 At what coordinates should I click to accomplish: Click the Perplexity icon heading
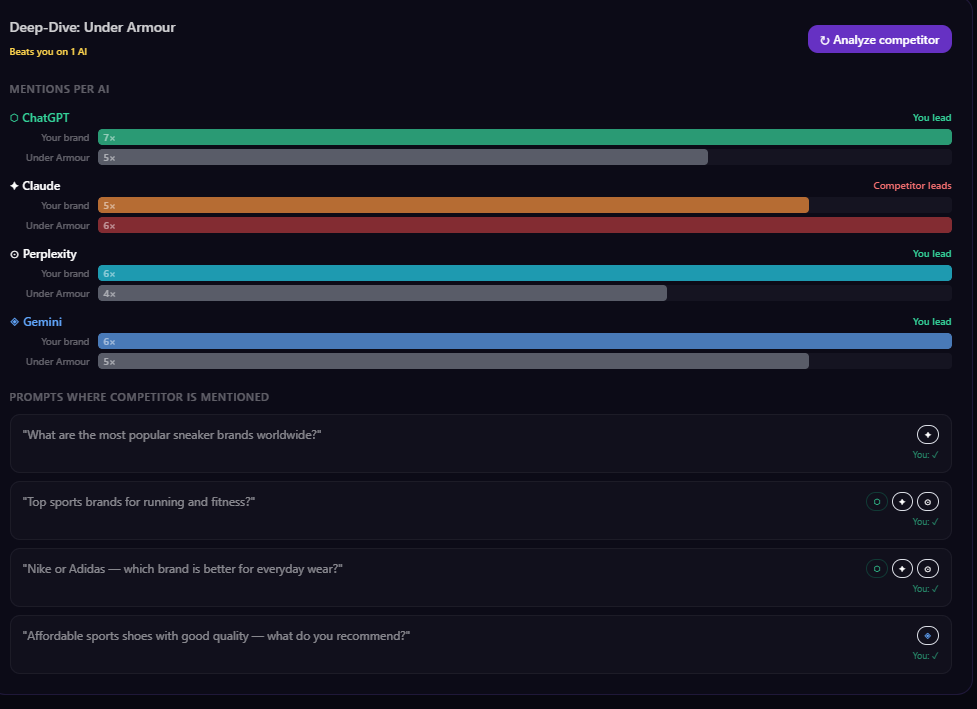pos(14,254)
